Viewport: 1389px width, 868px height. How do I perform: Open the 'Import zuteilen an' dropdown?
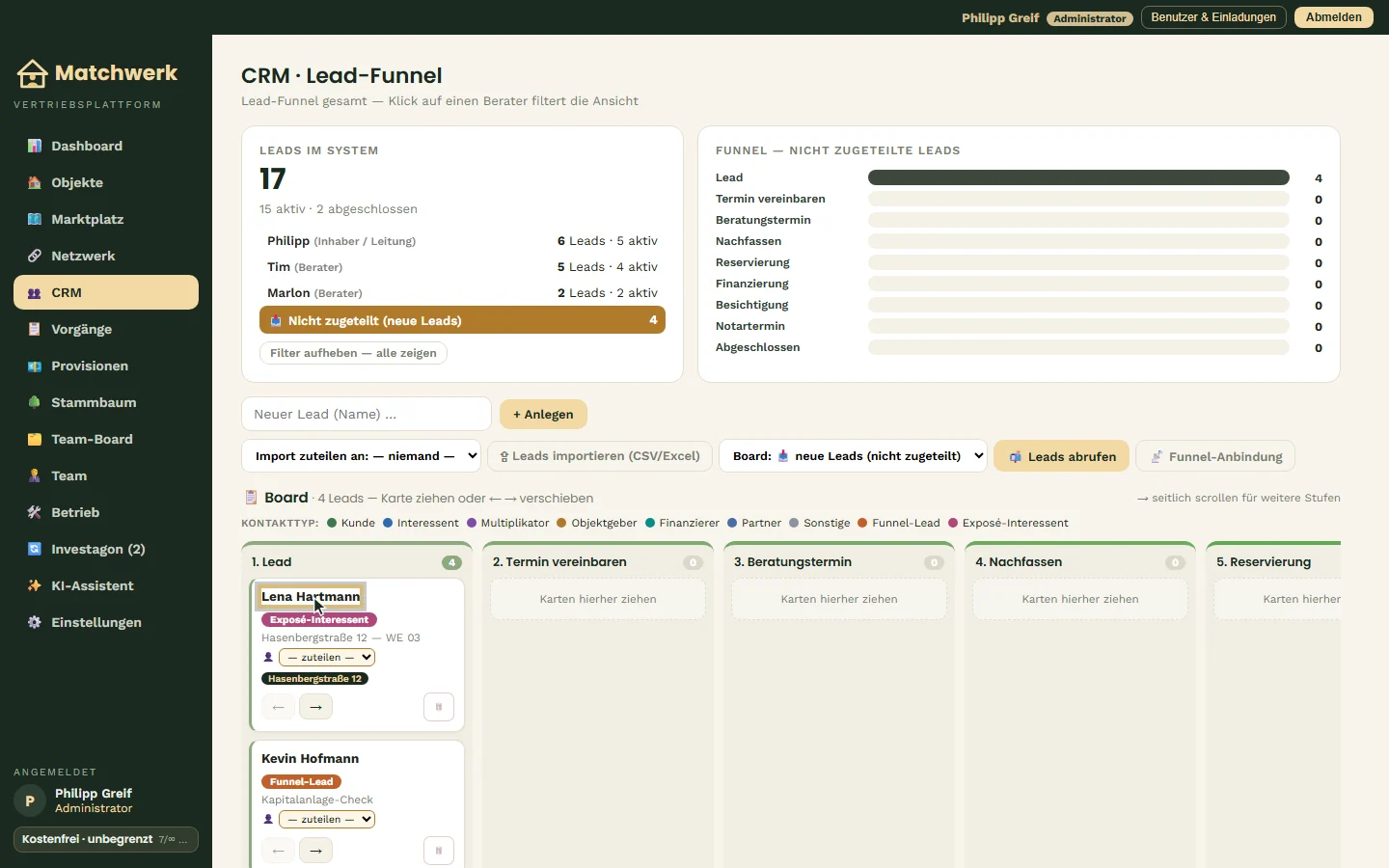coord(361,456)
